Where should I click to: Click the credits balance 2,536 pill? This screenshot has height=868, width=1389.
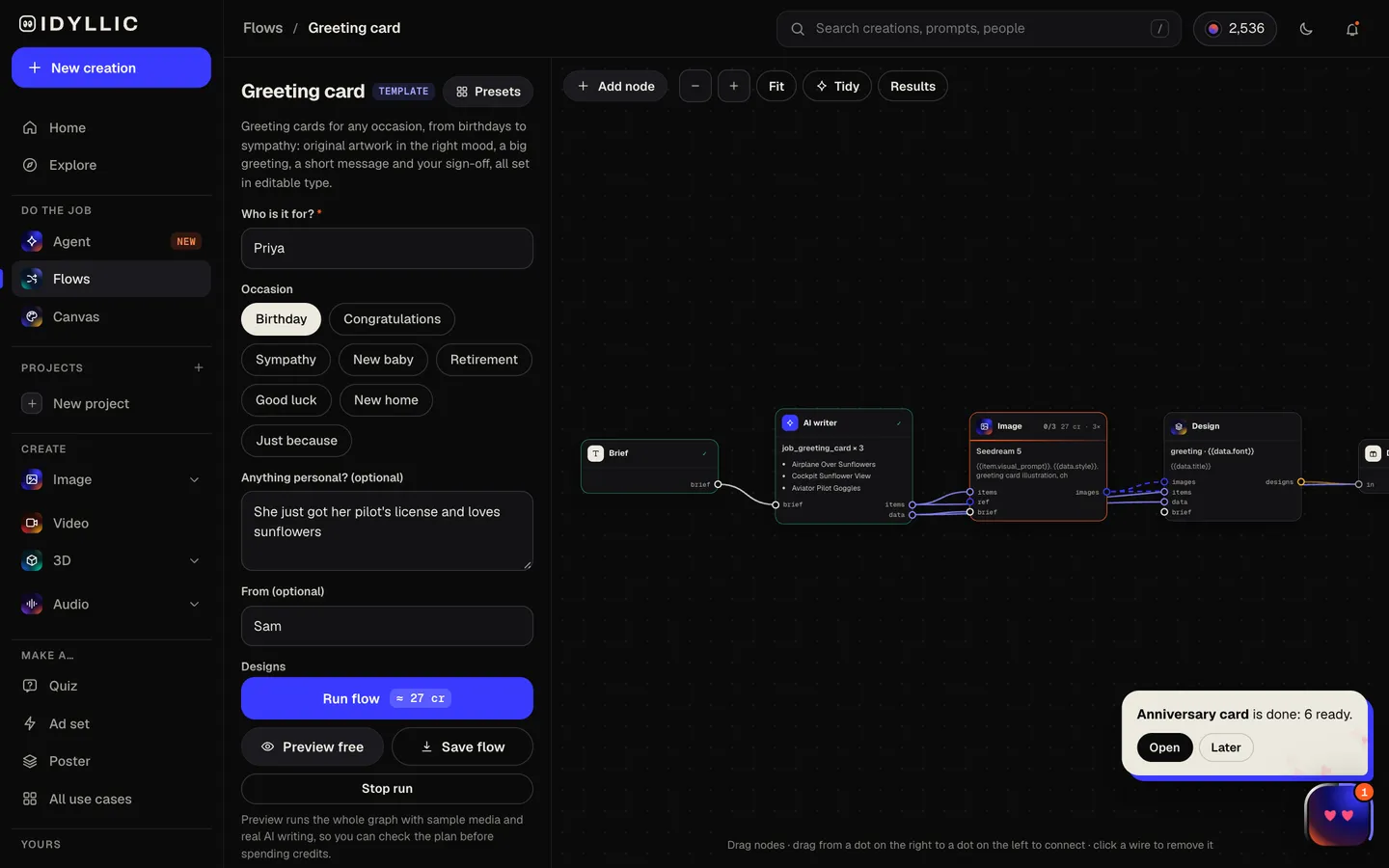[x=1235, y=29]
